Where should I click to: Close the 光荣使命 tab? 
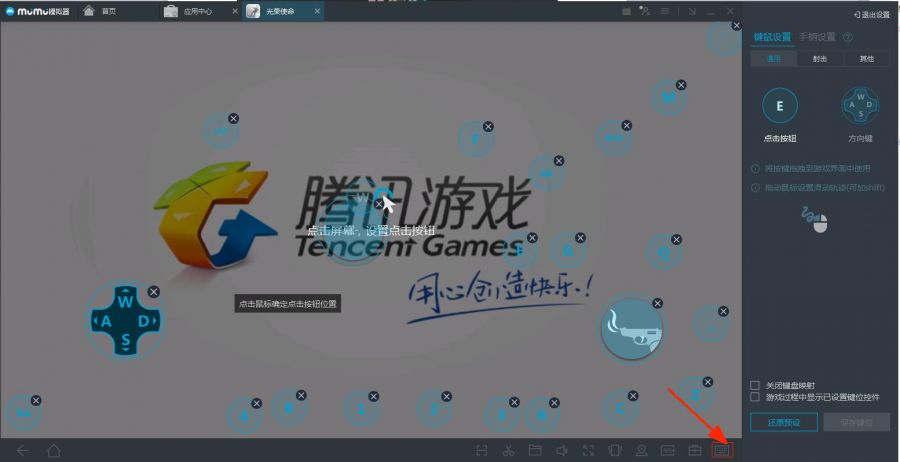[x=317, y=11]
